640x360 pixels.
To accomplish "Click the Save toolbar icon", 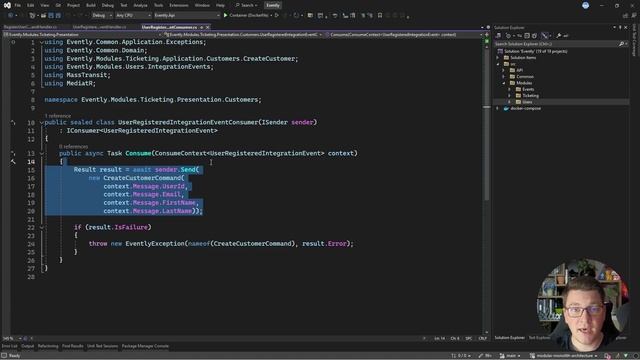I will (x=51, y=15).
